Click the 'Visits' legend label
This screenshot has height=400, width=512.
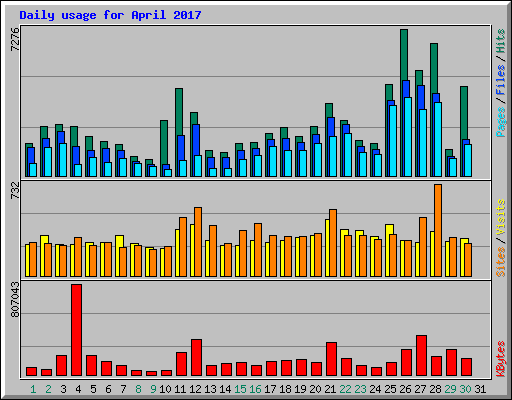pos(501,217)
